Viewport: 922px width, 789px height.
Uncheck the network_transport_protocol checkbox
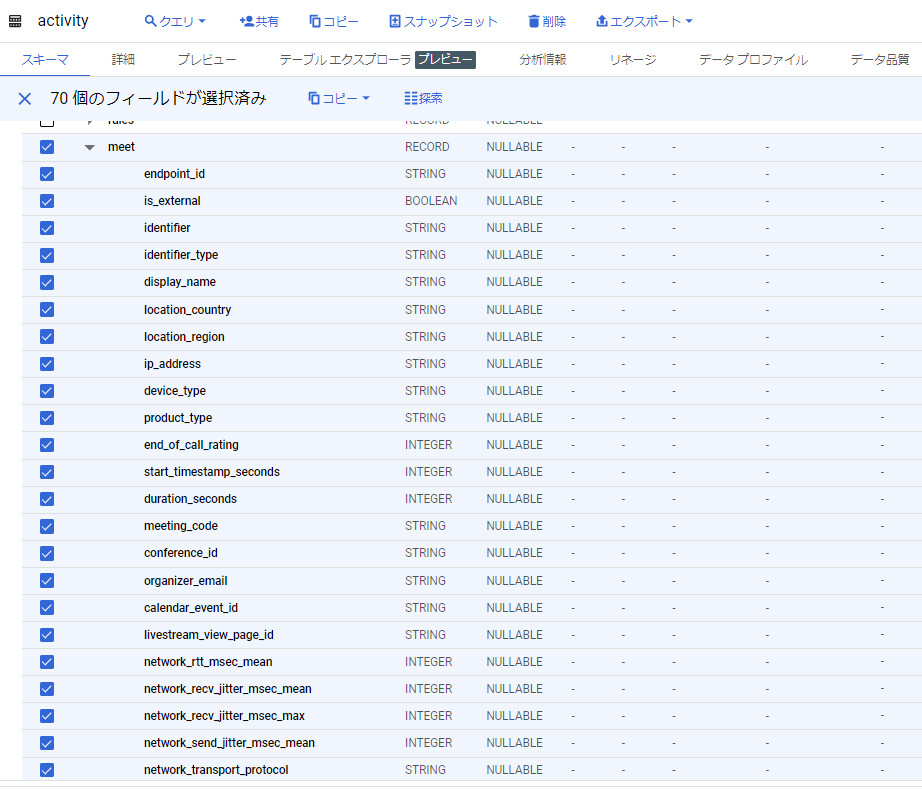point(47,770)
